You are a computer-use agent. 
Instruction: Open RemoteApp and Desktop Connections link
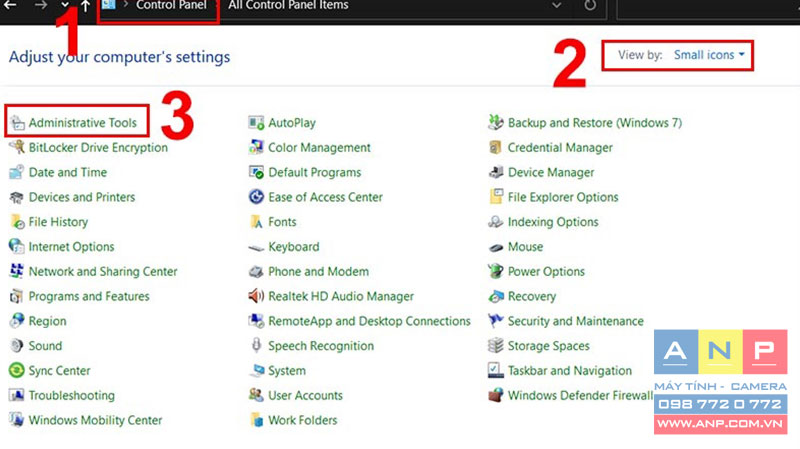click(x=369, y=321)
